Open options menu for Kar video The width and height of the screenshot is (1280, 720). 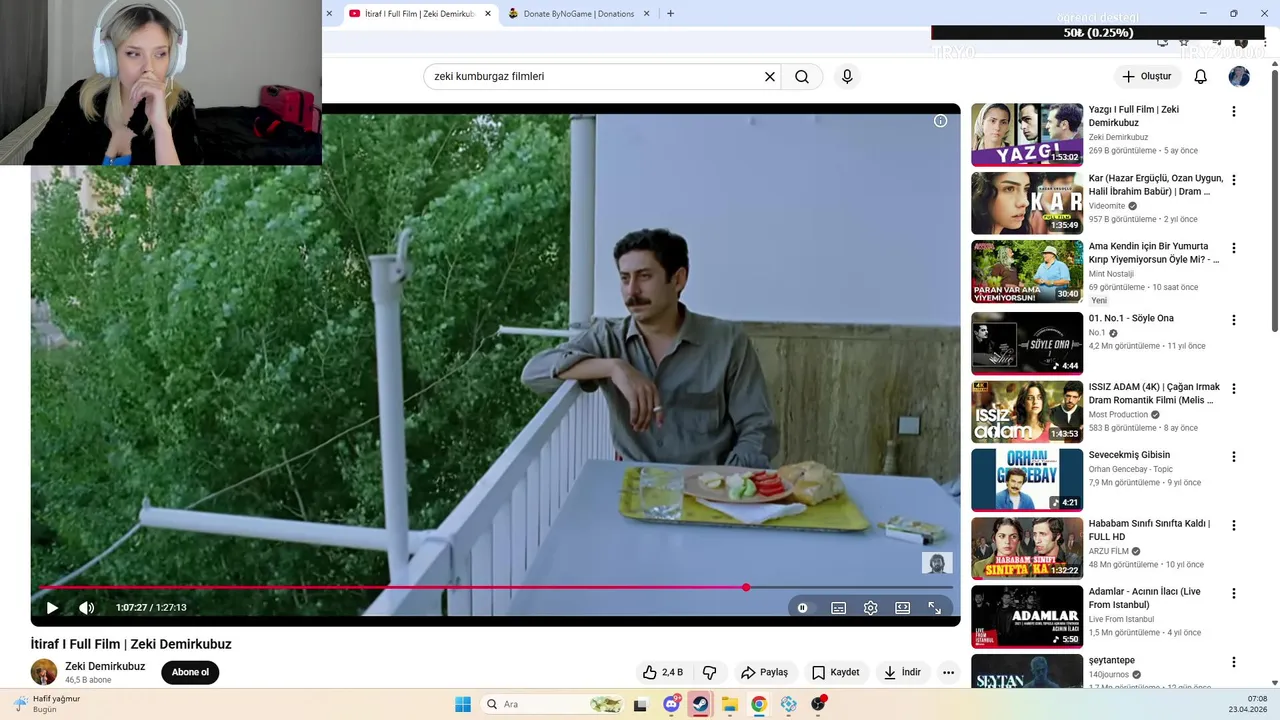point(1233,180)
